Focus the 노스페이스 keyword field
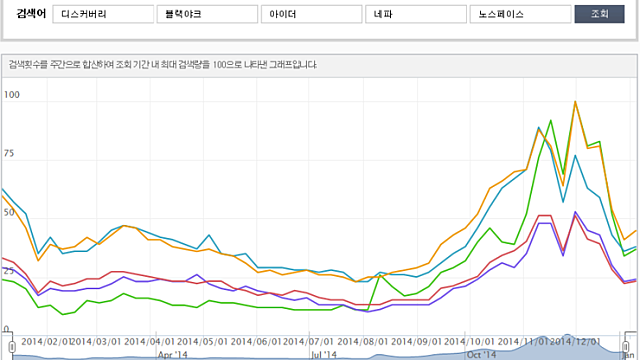This screenshot has width=640, height=360. point(520,14)
